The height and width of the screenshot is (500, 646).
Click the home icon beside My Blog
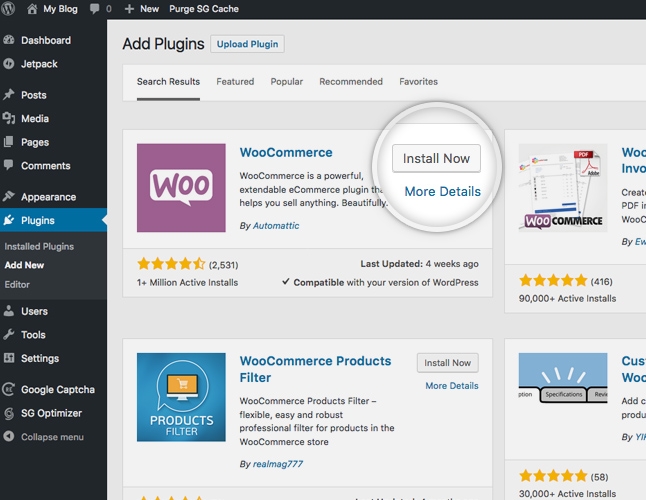pos(32,9)
